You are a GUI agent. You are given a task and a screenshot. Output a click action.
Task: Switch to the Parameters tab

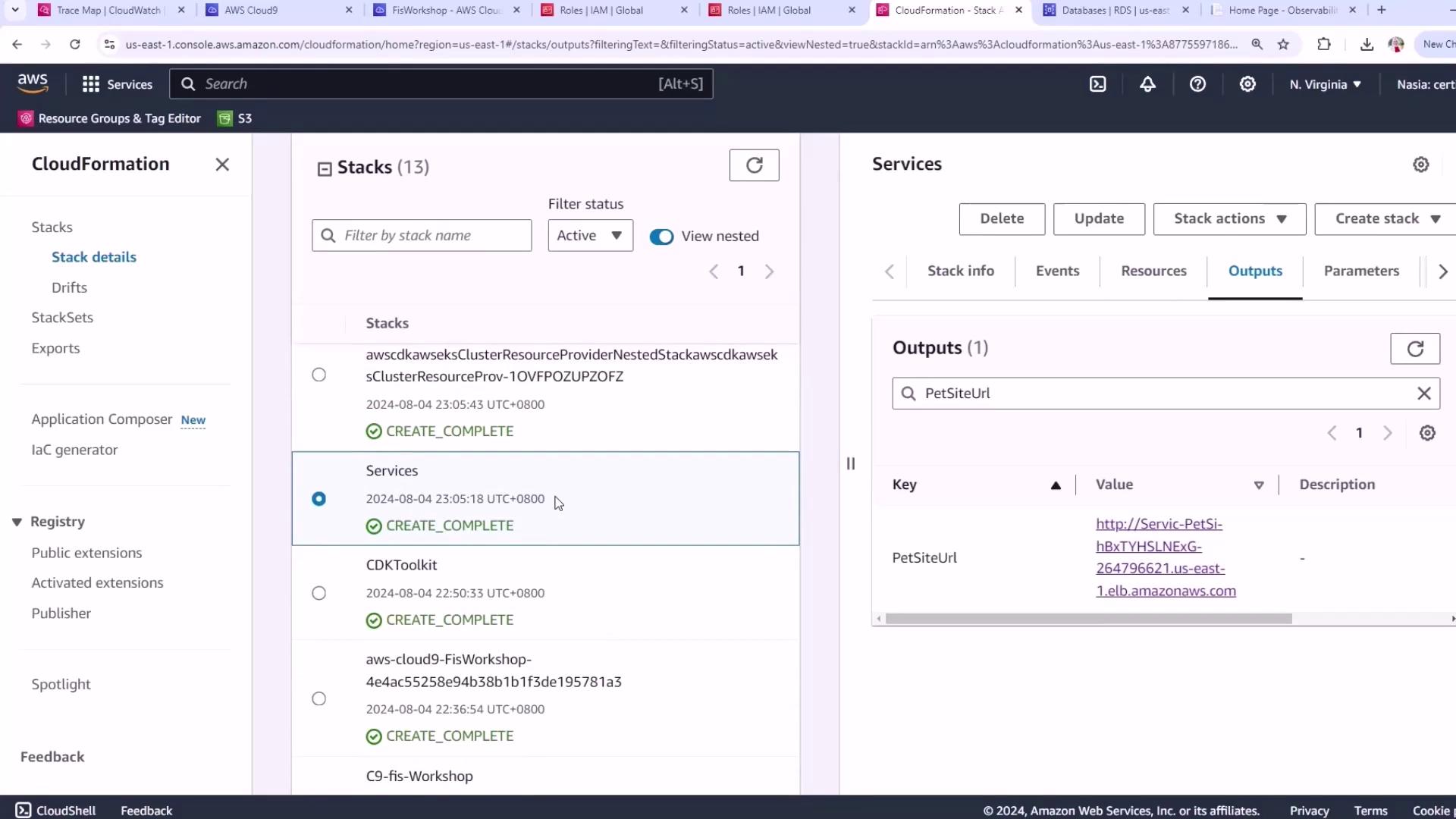tap(1361, 271)
